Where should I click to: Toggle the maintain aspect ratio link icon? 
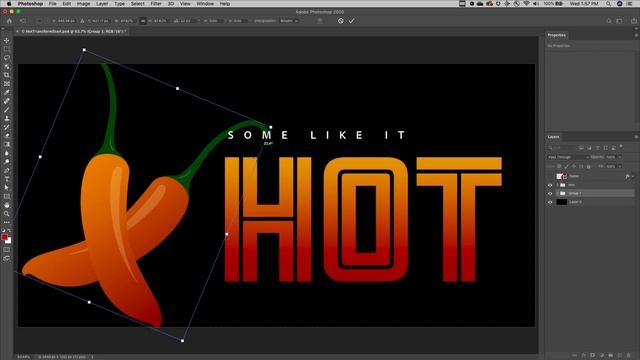coord(143,21)
